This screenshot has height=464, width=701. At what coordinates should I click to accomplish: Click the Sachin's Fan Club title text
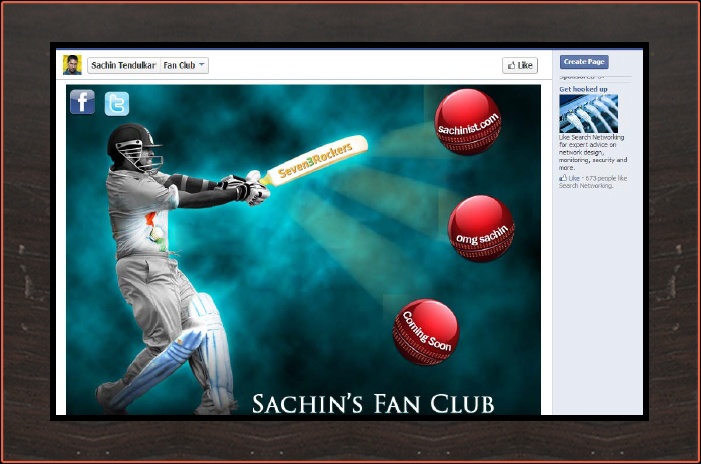tap(373, 404)
